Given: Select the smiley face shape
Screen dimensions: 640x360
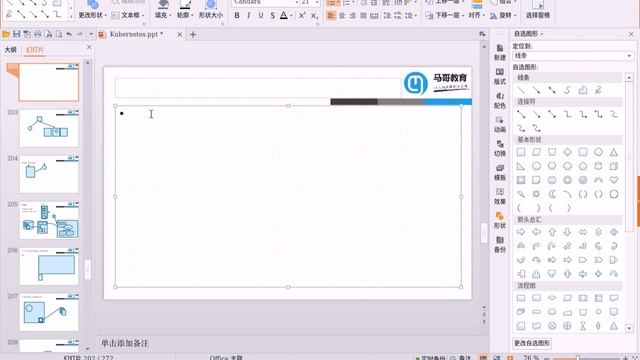Looking at the screenshot, I should [552, 180].
